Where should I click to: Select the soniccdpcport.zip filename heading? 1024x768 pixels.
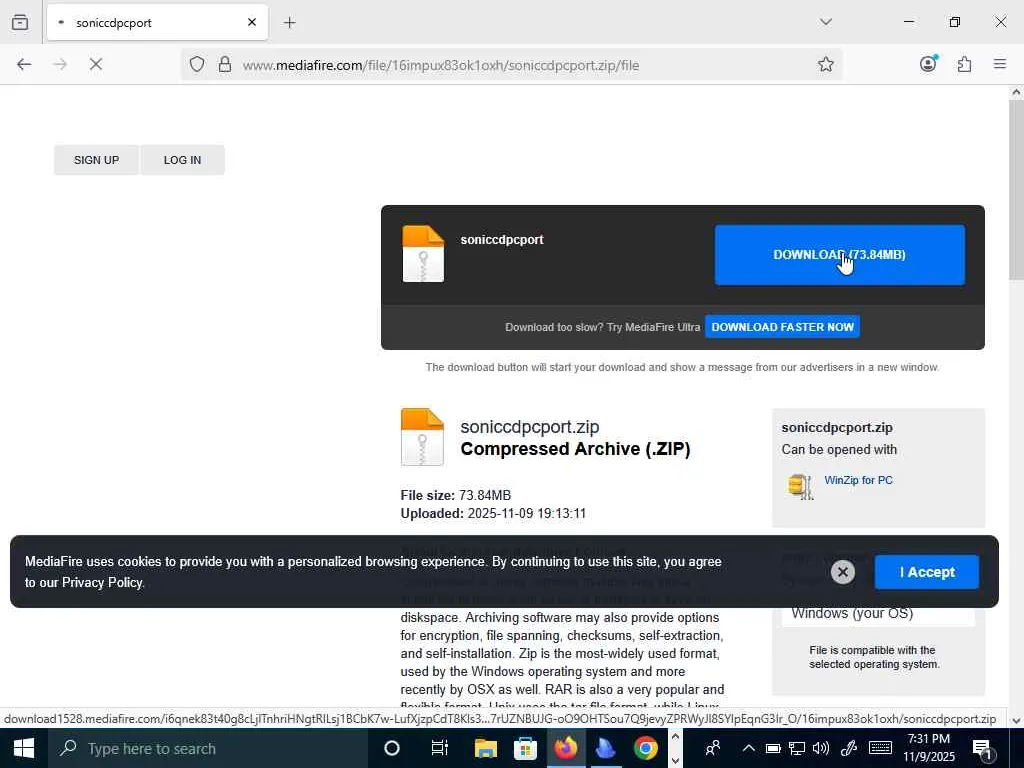[530, 426]
